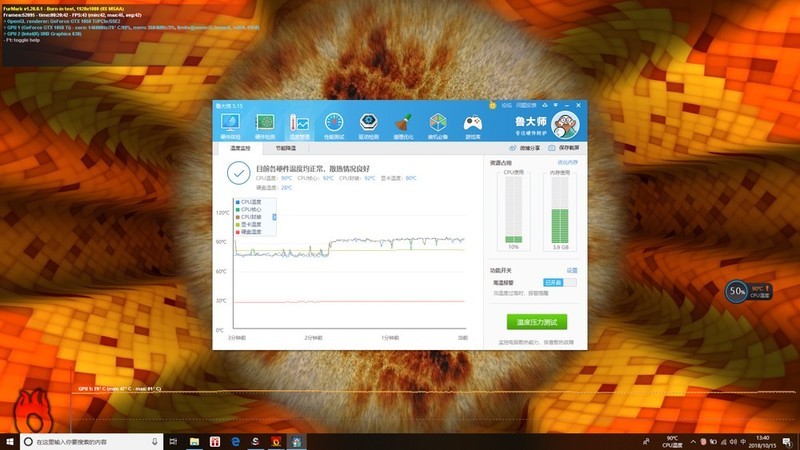Viewport: 800px width, 450px height.
Task: Click the 优化内存 memory optimize link
Action: click(567, 163)
